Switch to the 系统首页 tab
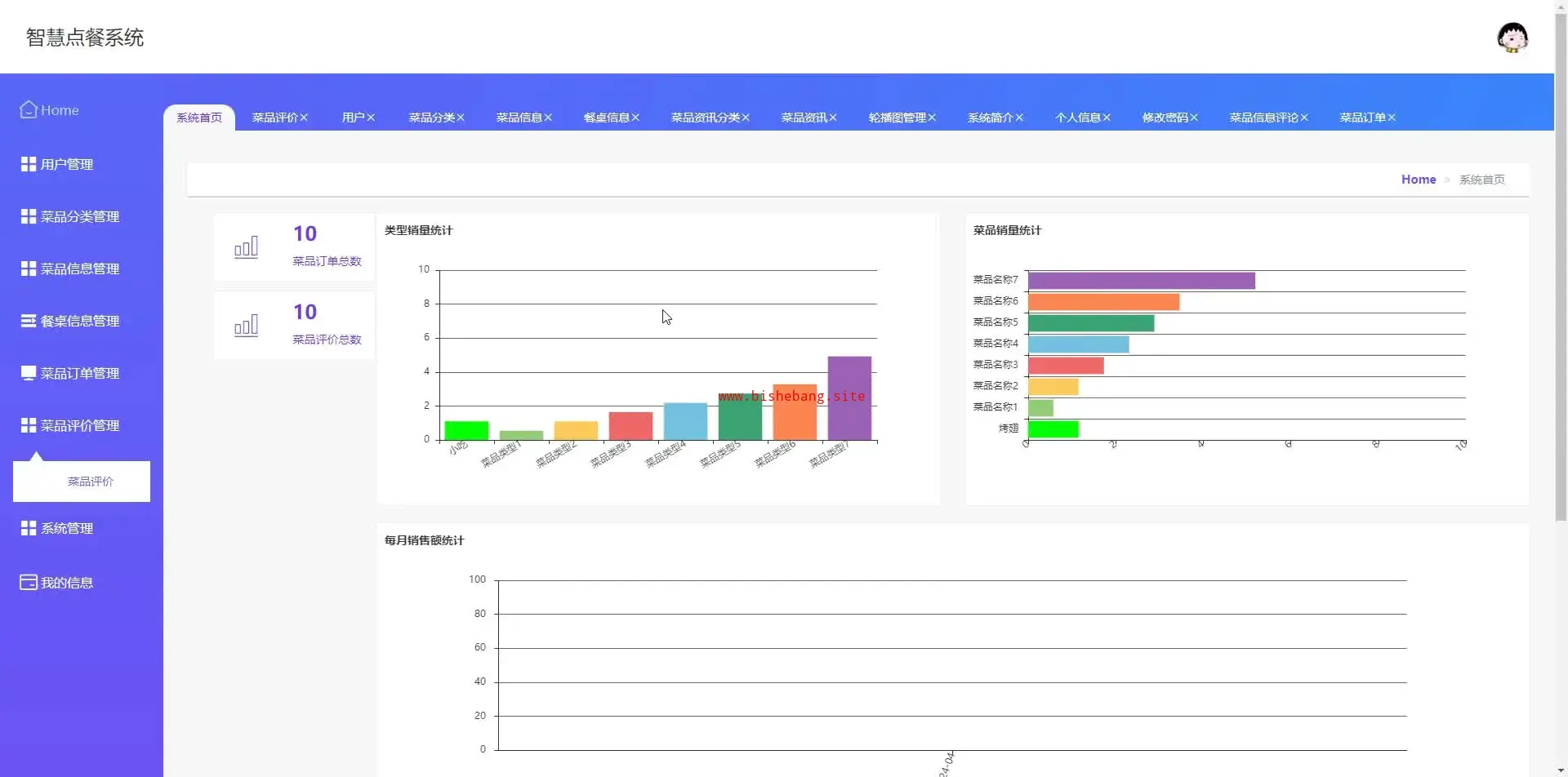1568x777 pixels. point(199,118)
